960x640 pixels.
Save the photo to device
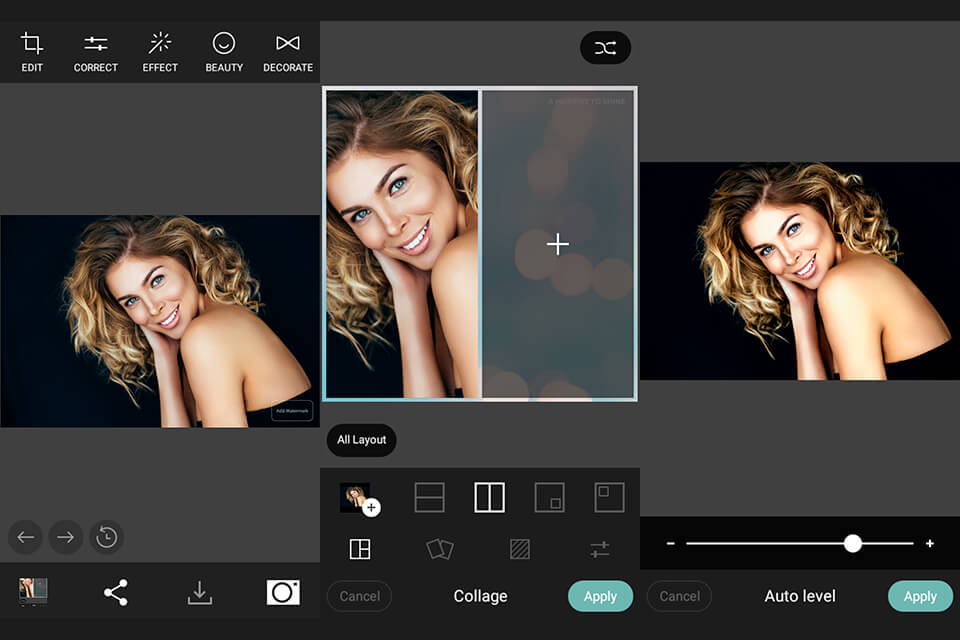click(x=199, y=592)
